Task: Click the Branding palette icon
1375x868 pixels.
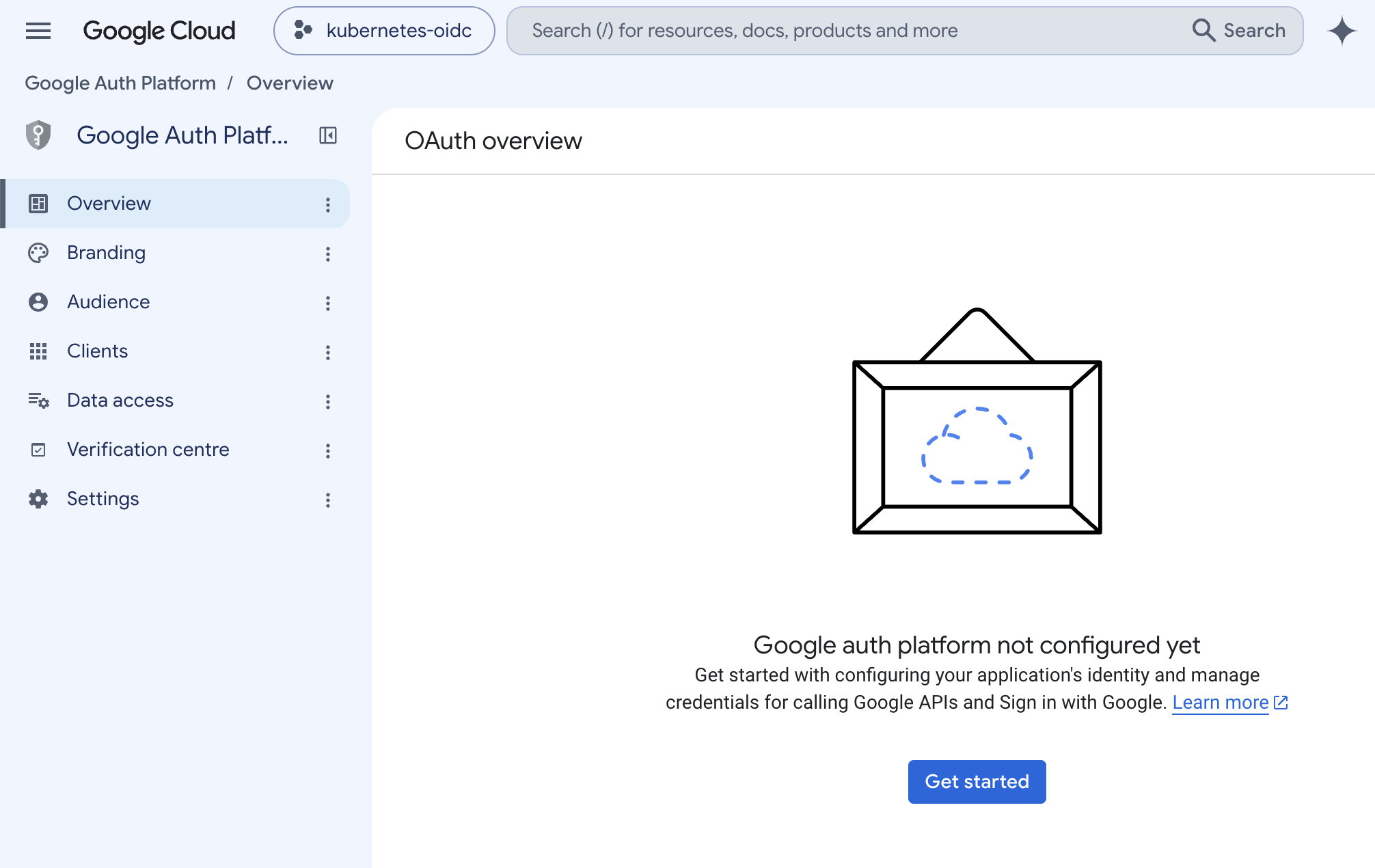Action: (38, 253)
